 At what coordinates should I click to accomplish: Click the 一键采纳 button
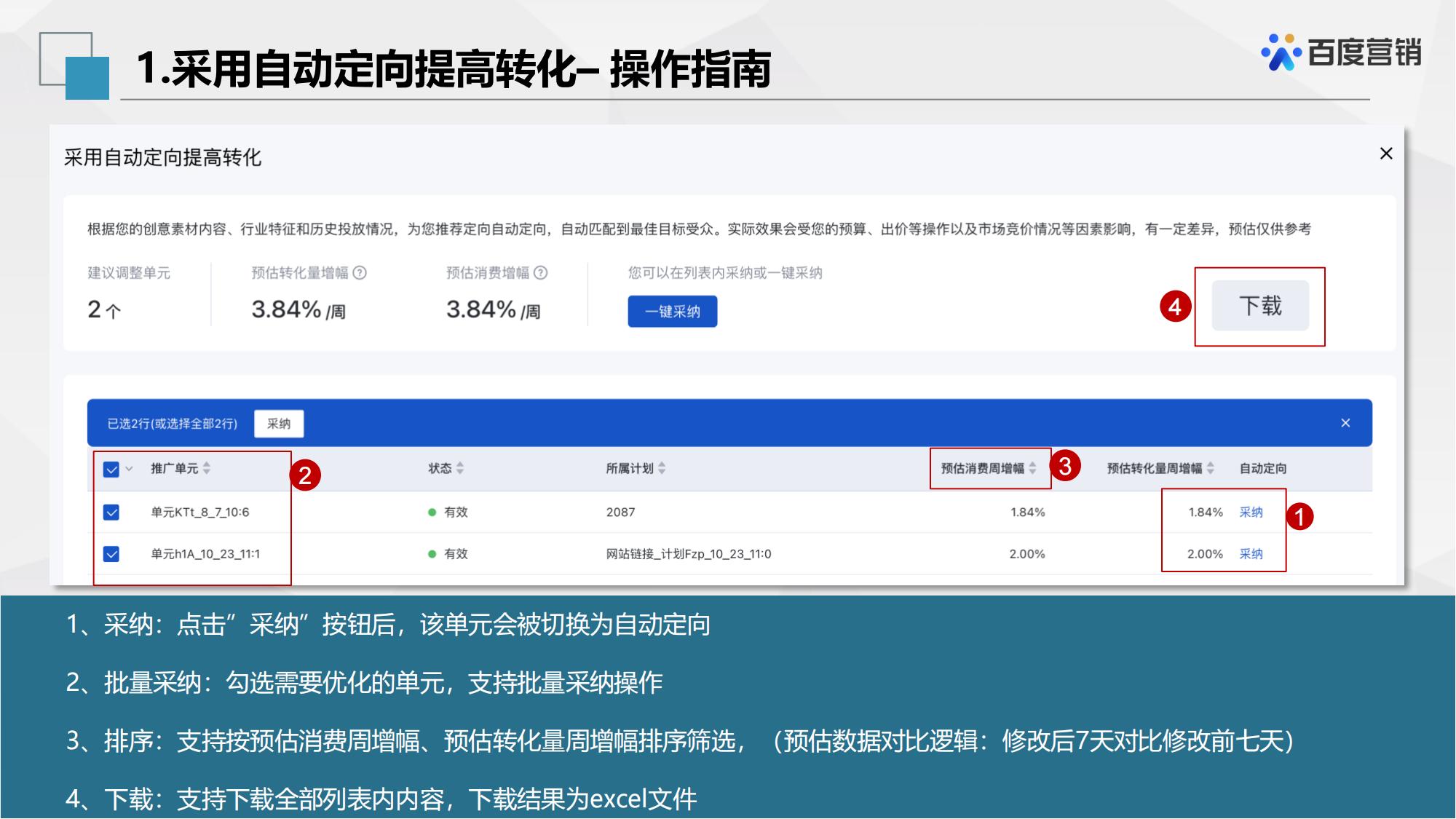(673, 312)
